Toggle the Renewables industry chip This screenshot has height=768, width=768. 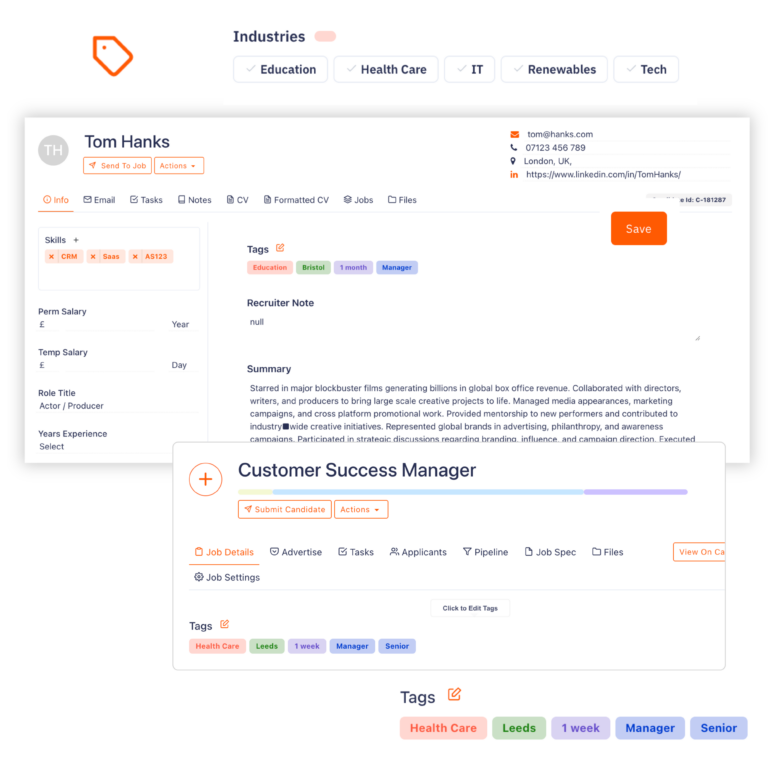pos(554,70)
